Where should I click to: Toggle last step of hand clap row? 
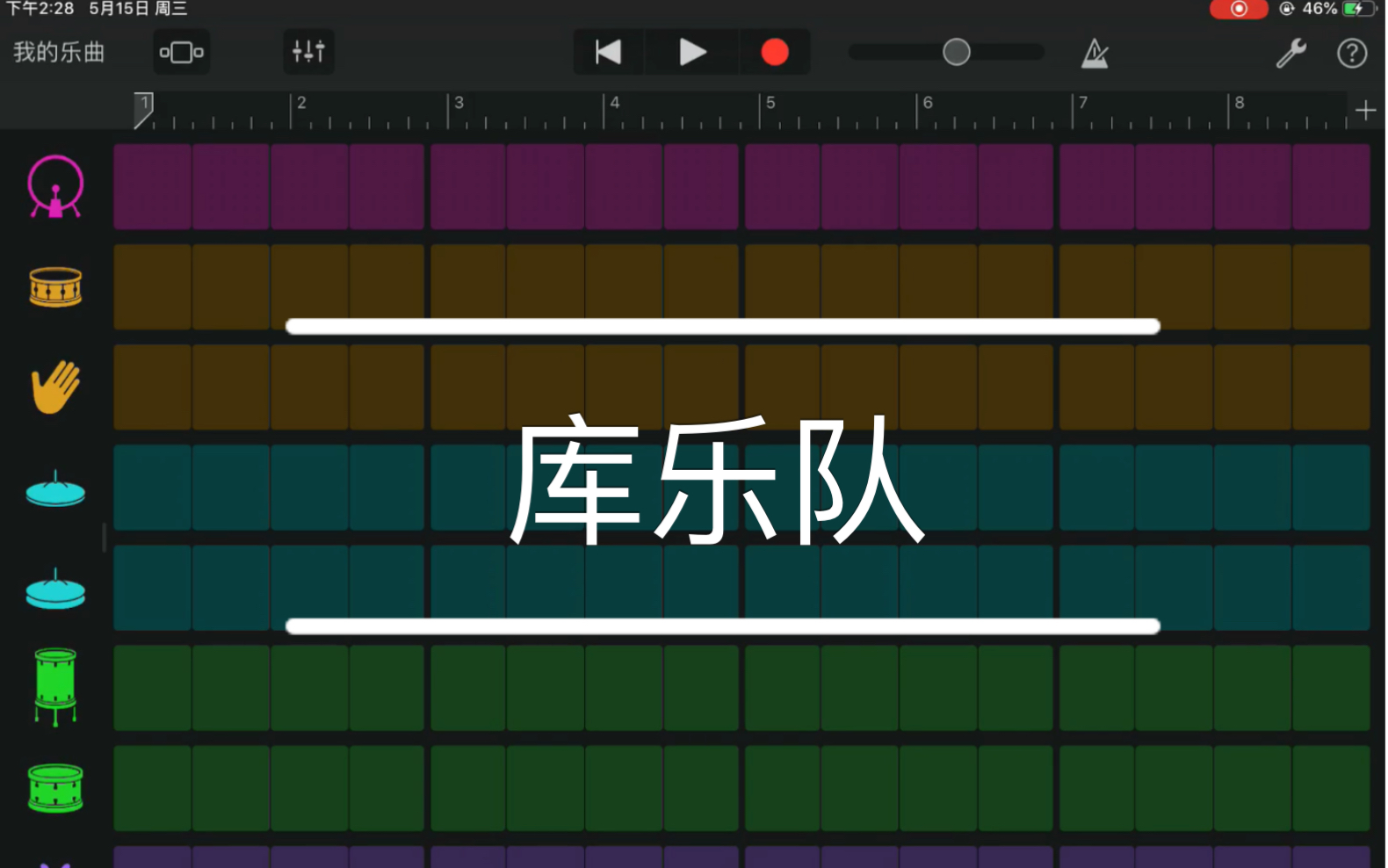[1332, 387]
